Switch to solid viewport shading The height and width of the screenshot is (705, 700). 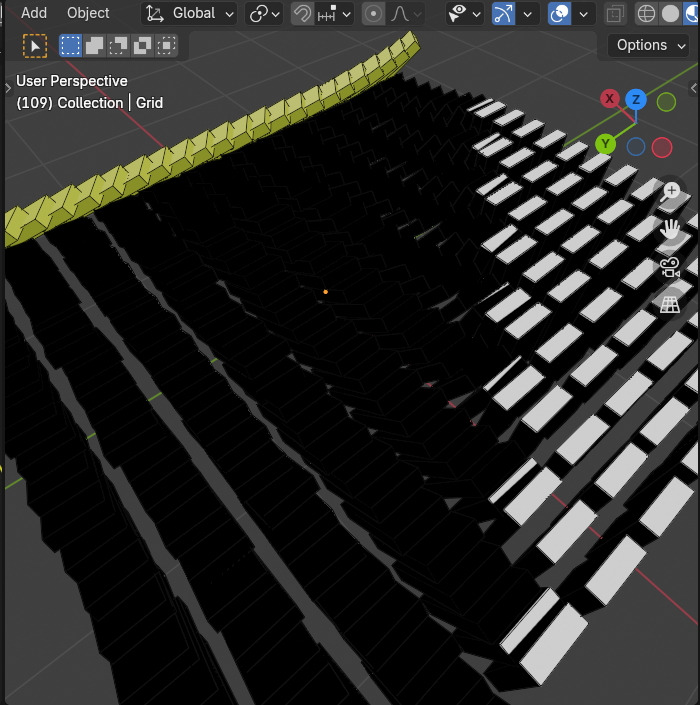point(670,14)
